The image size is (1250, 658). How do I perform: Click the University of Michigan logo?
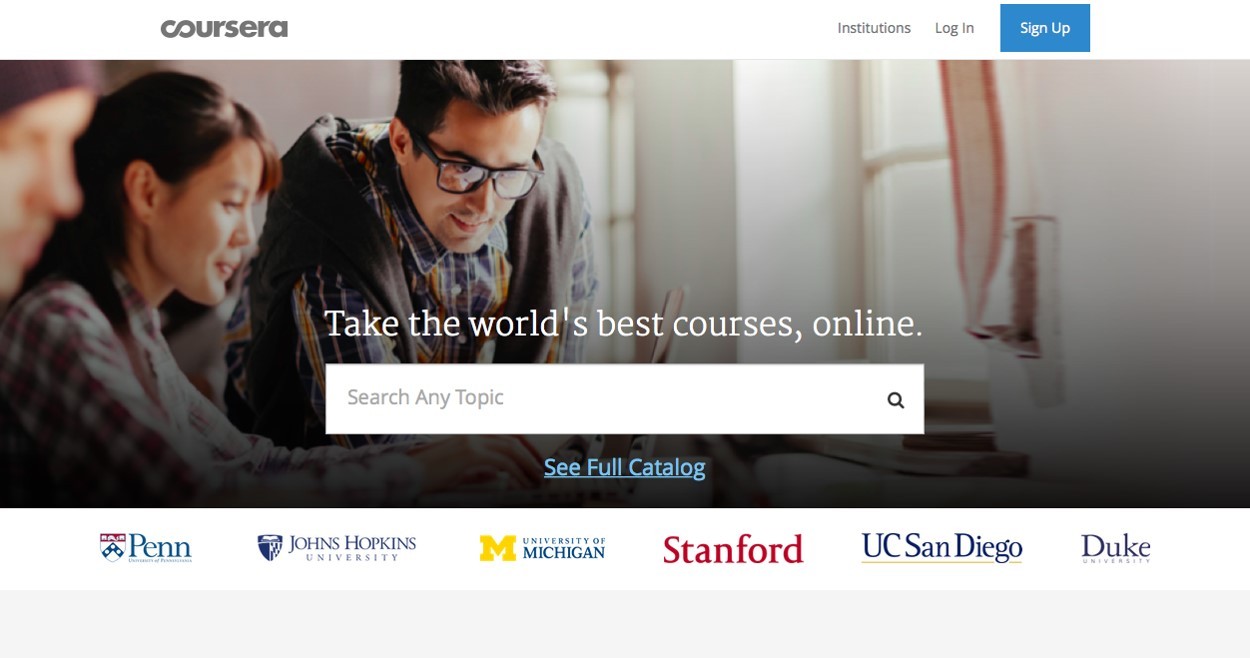pos(542,548)
